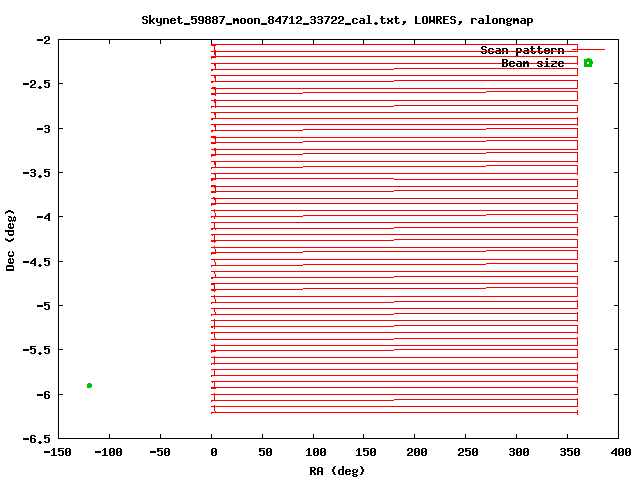Click the x-axis tick label 100
The image size is (640, 480).
316,452
